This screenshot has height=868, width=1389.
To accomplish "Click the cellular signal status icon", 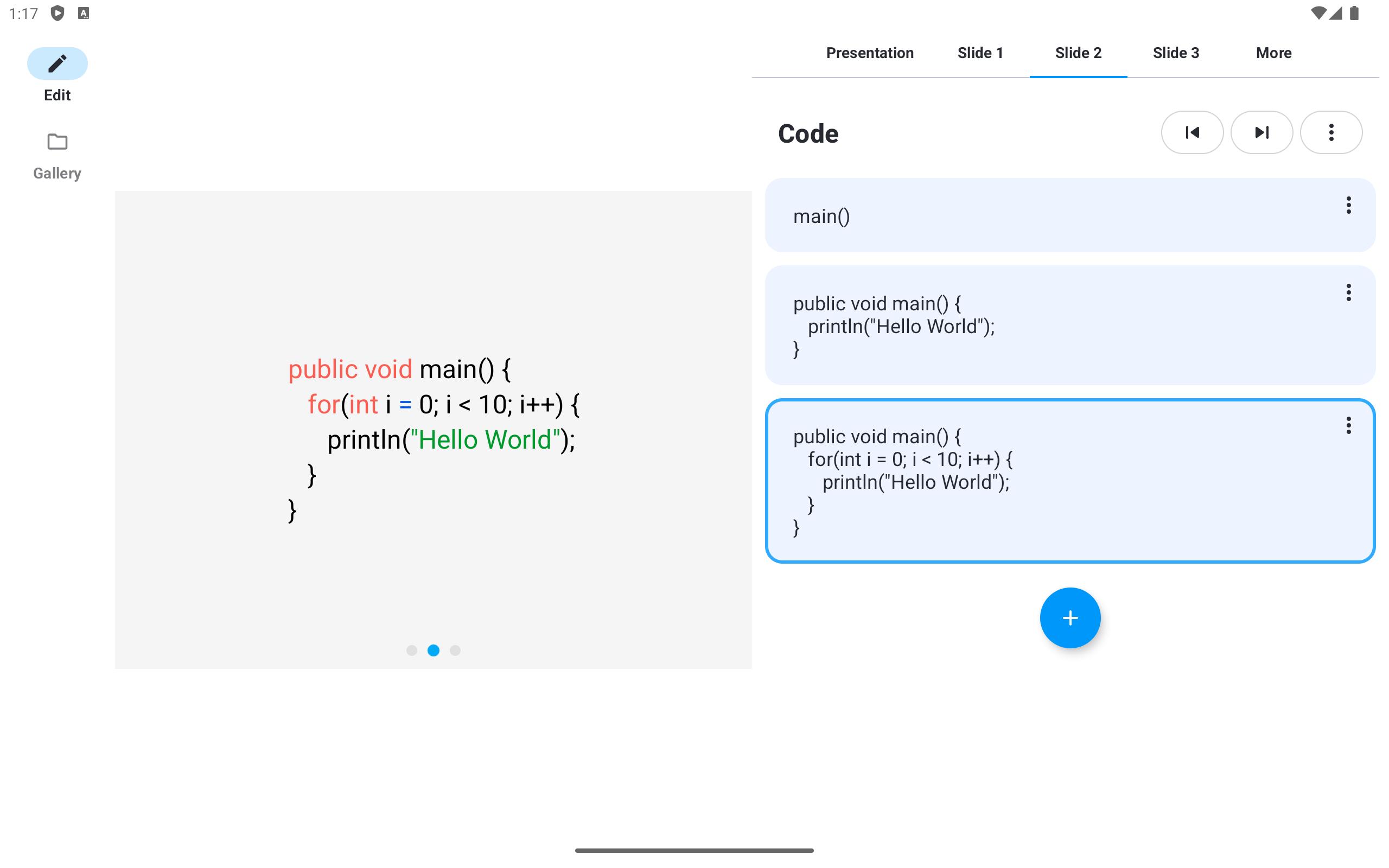I will tap(1336, 12).
